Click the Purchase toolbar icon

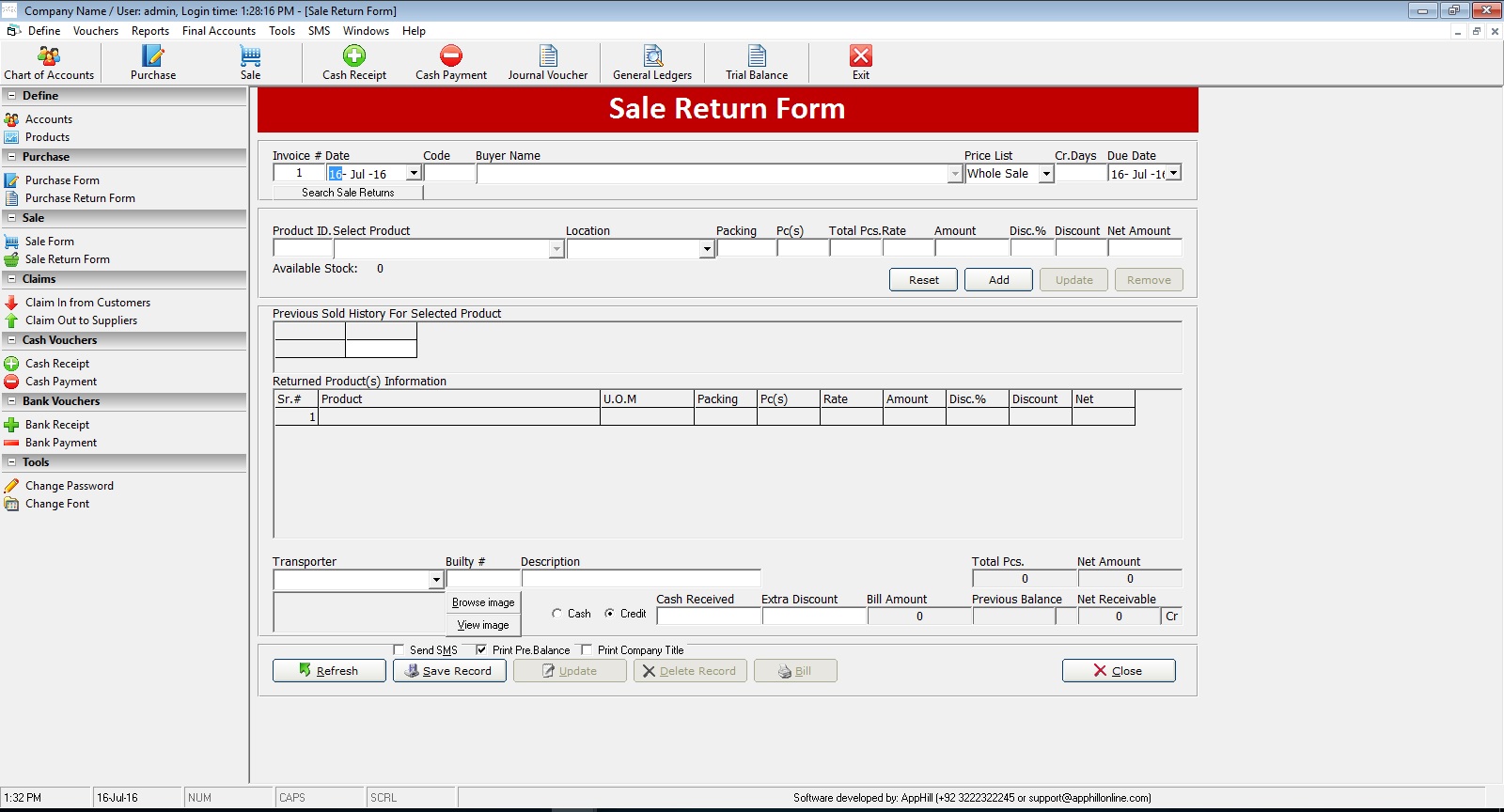coord(152,62)
